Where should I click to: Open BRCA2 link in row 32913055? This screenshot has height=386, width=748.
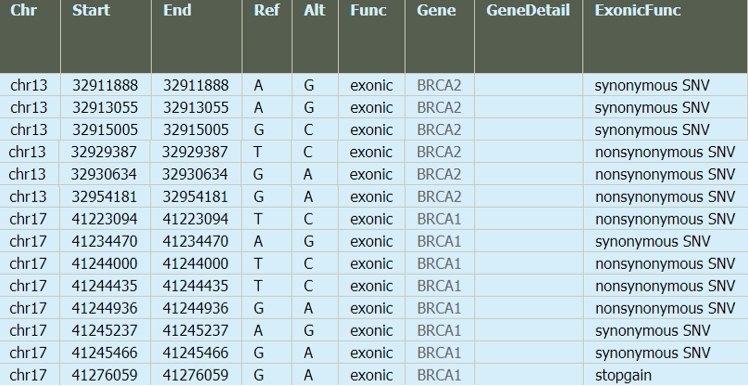tap(439, 108)
